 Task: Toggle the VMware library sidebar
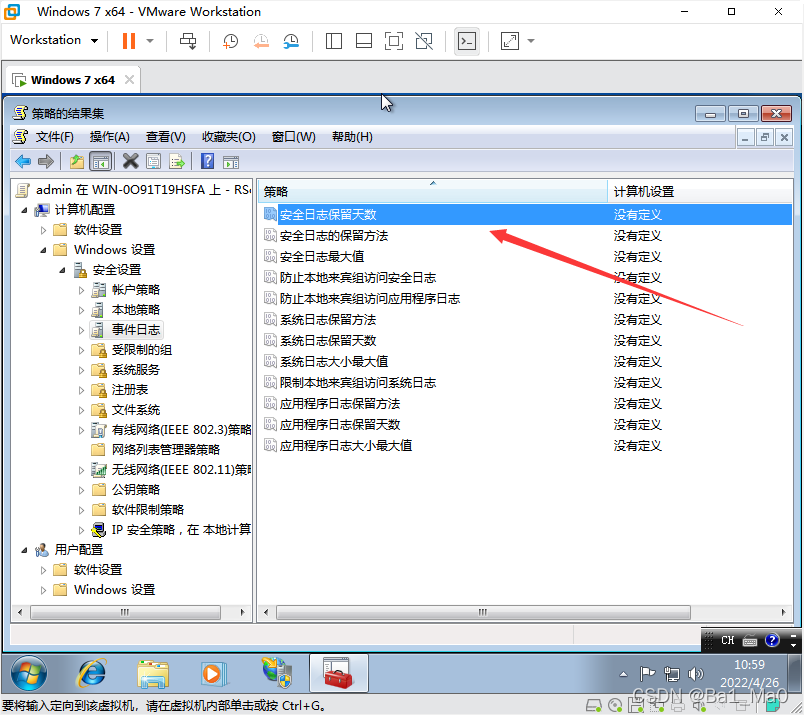[x=334, y=41]
